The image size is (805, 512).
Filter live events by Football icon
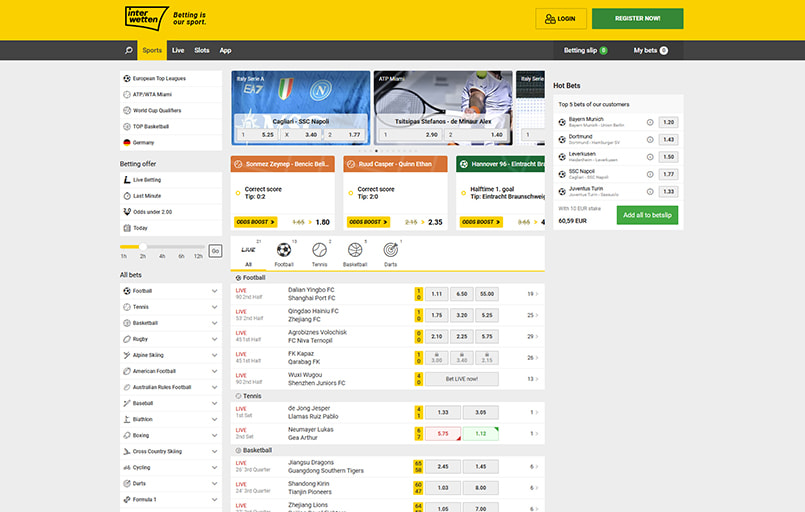click(x=284, y=250)
